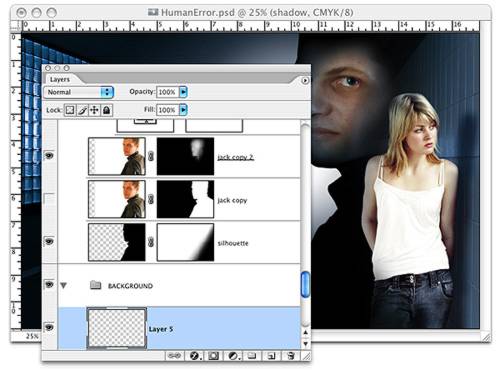
Task: Click the ruler origin corner box
Action: [x=16, y=26]
